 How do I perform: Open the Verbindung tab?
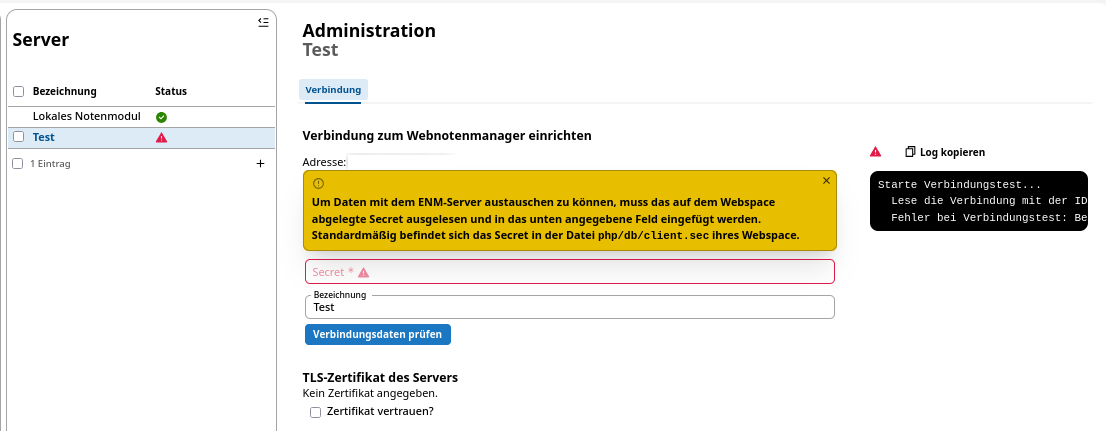(x=333, y=90)
